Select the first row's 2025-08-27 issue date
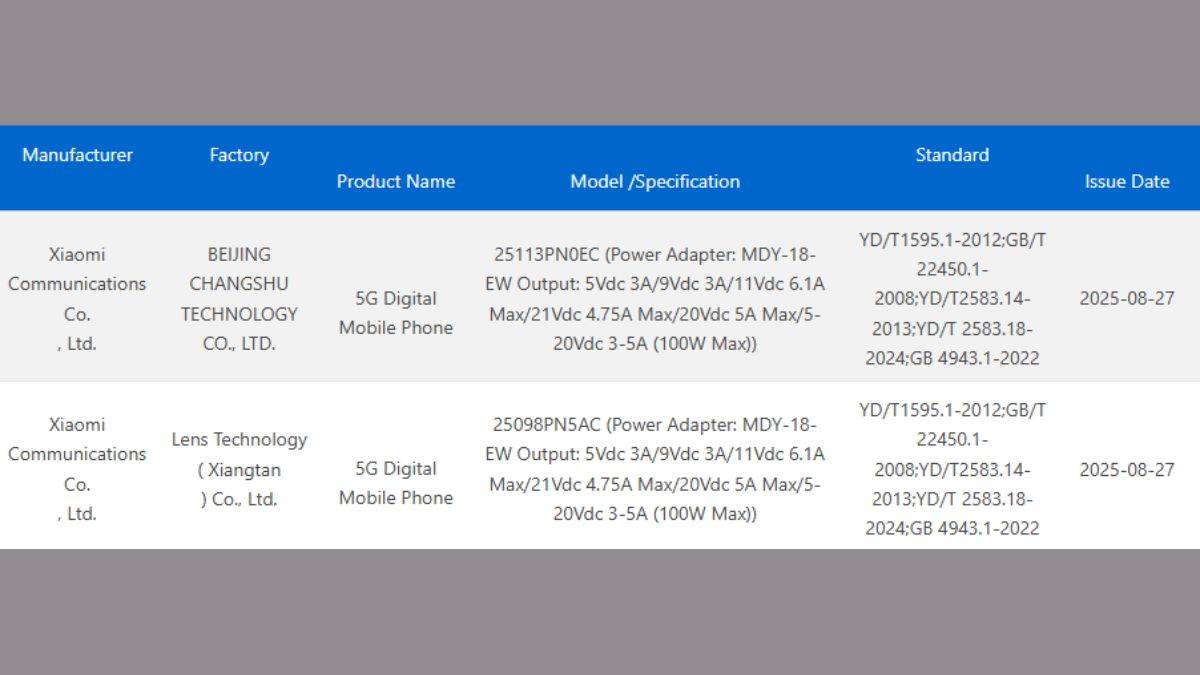The height and width of the screenshot is (675, 1200). click(x=1127, y=298)
